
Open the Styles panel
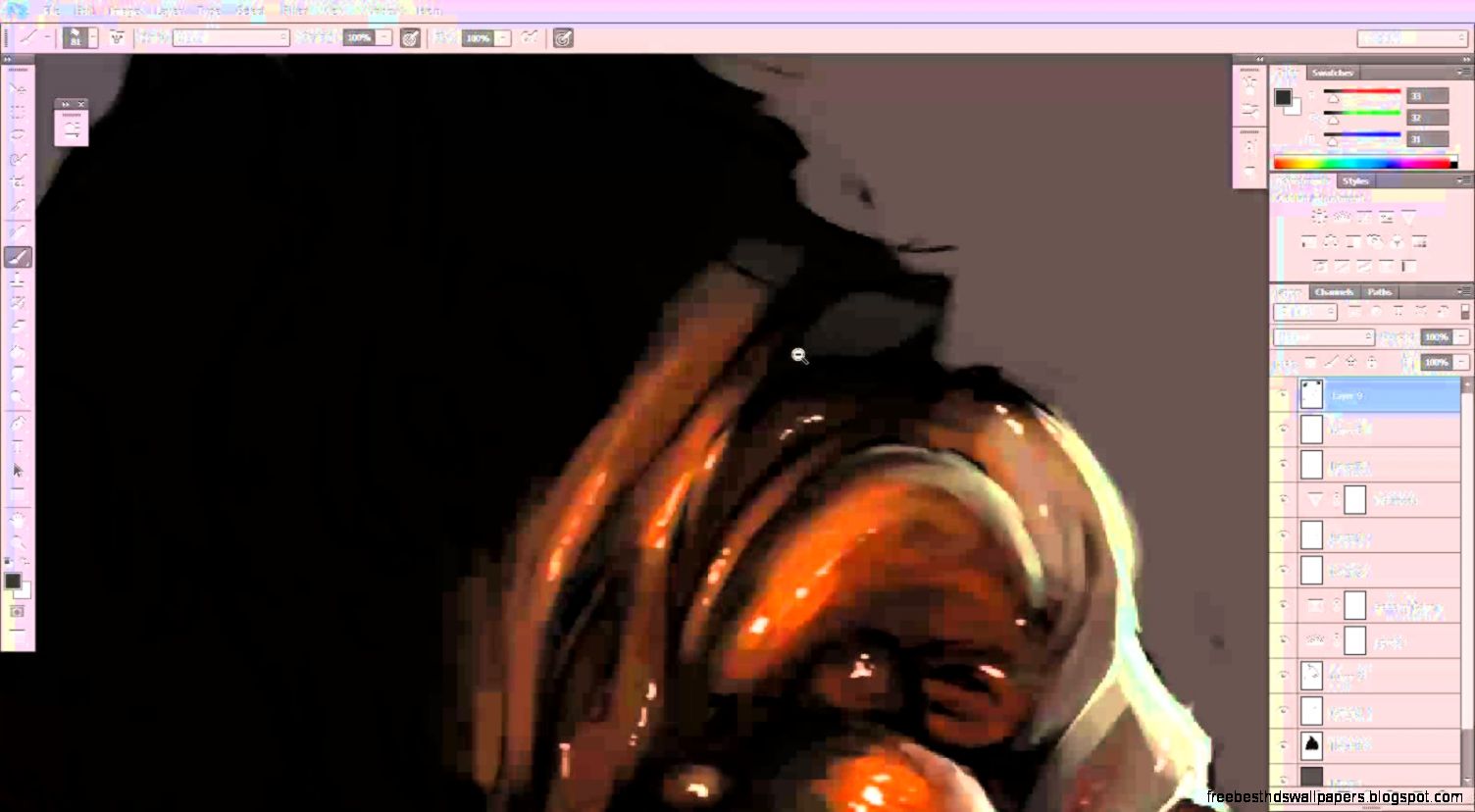pyautogui.click(x=1354, y=180)
